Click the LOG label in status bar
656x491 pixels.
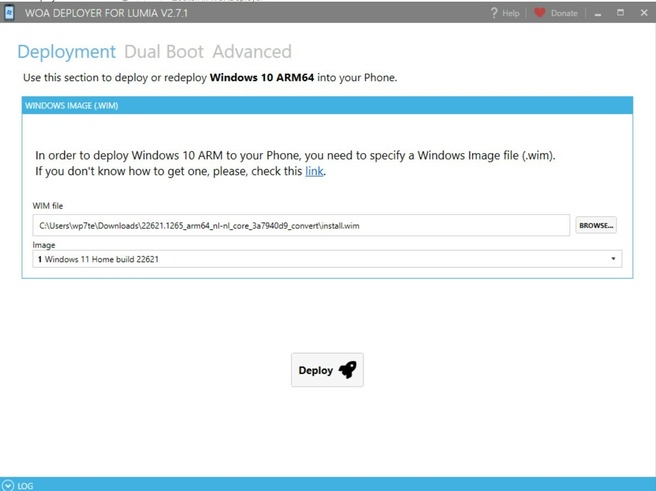25,486
